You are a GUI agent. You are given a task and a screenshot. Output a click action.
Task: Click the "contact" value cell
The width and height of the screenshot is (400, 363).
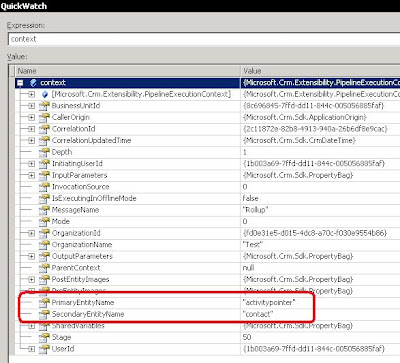tap(258, 314)
